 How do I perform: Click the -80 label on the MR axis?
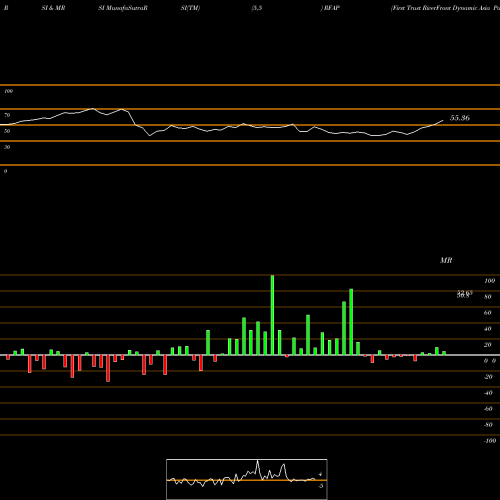pyautogui.click(x=488, y=425)
